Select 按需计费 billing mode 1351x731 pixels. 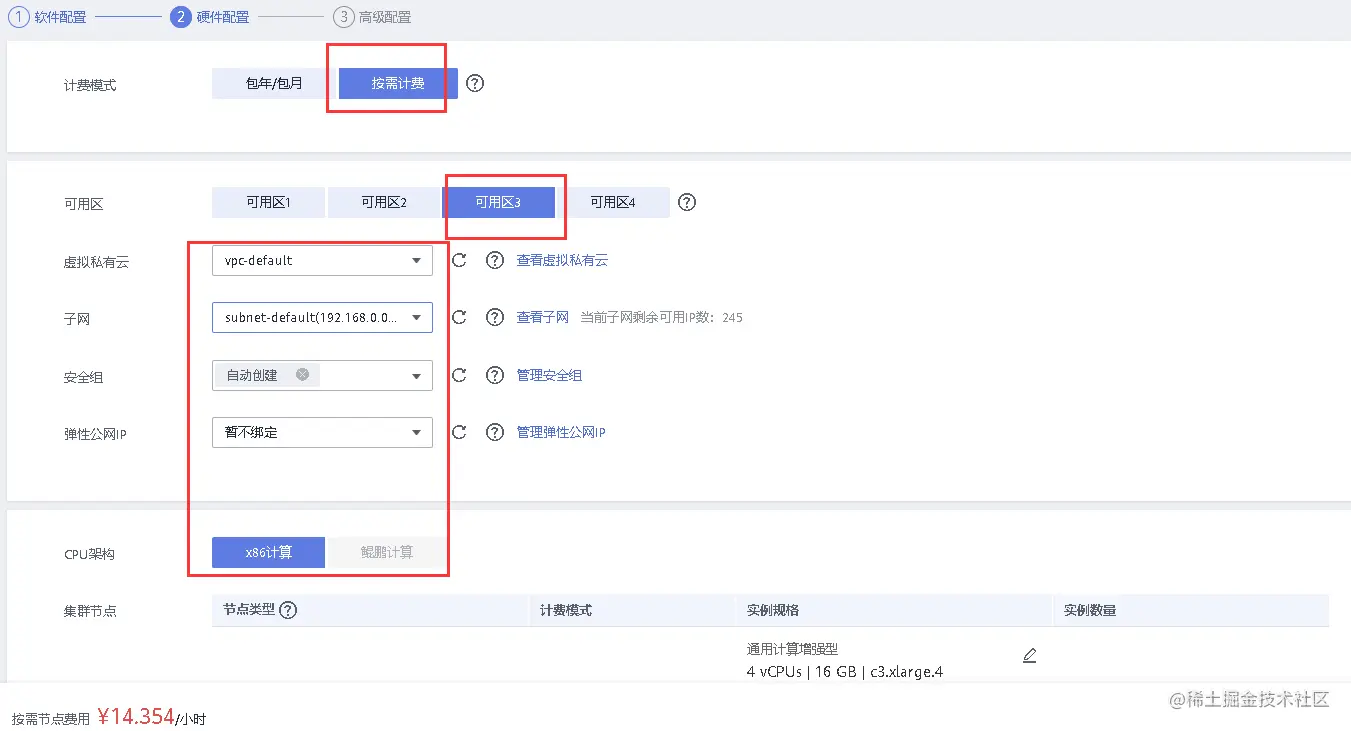(398, 84)
